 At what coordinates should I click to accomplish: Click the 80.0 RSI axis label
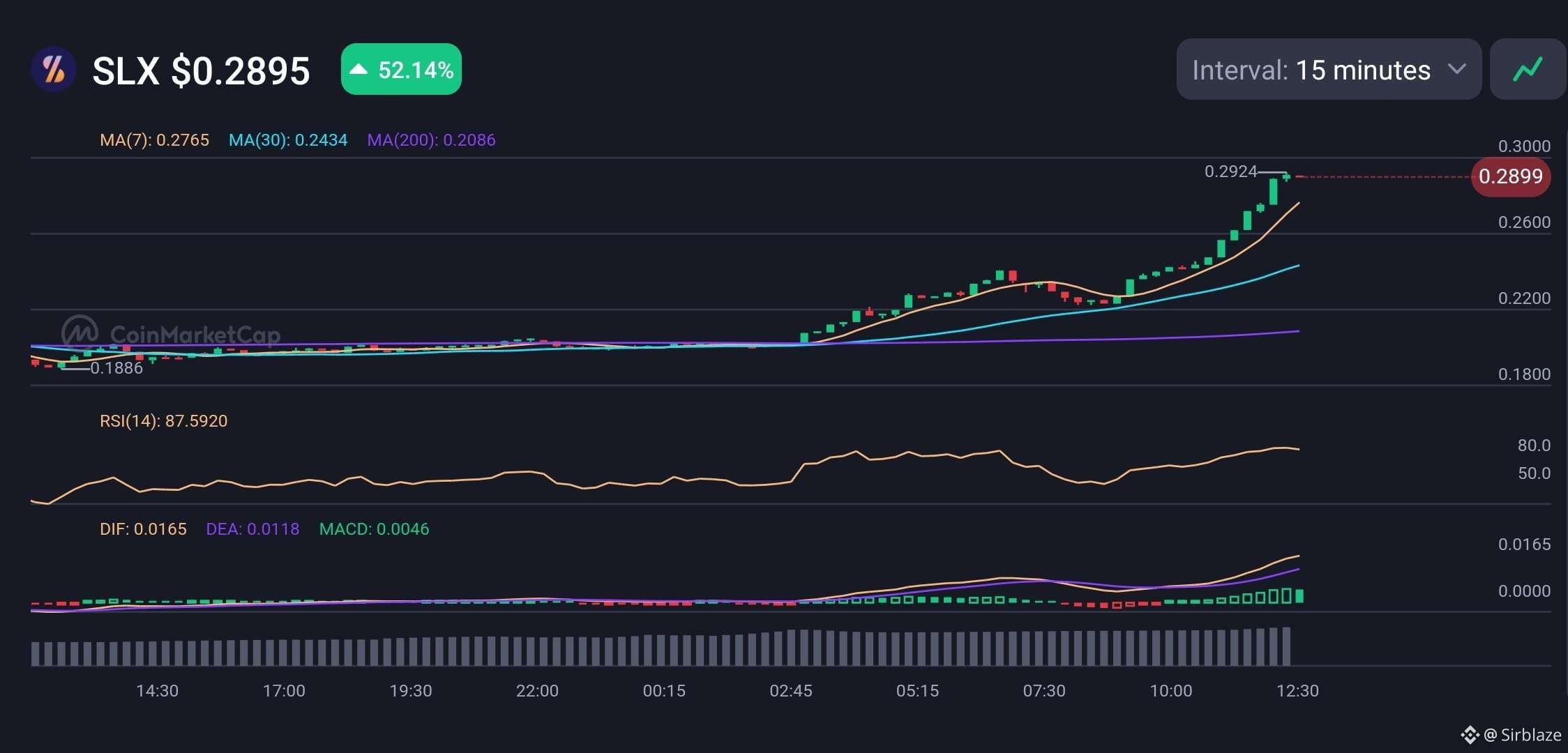[x=1534, y=445]
